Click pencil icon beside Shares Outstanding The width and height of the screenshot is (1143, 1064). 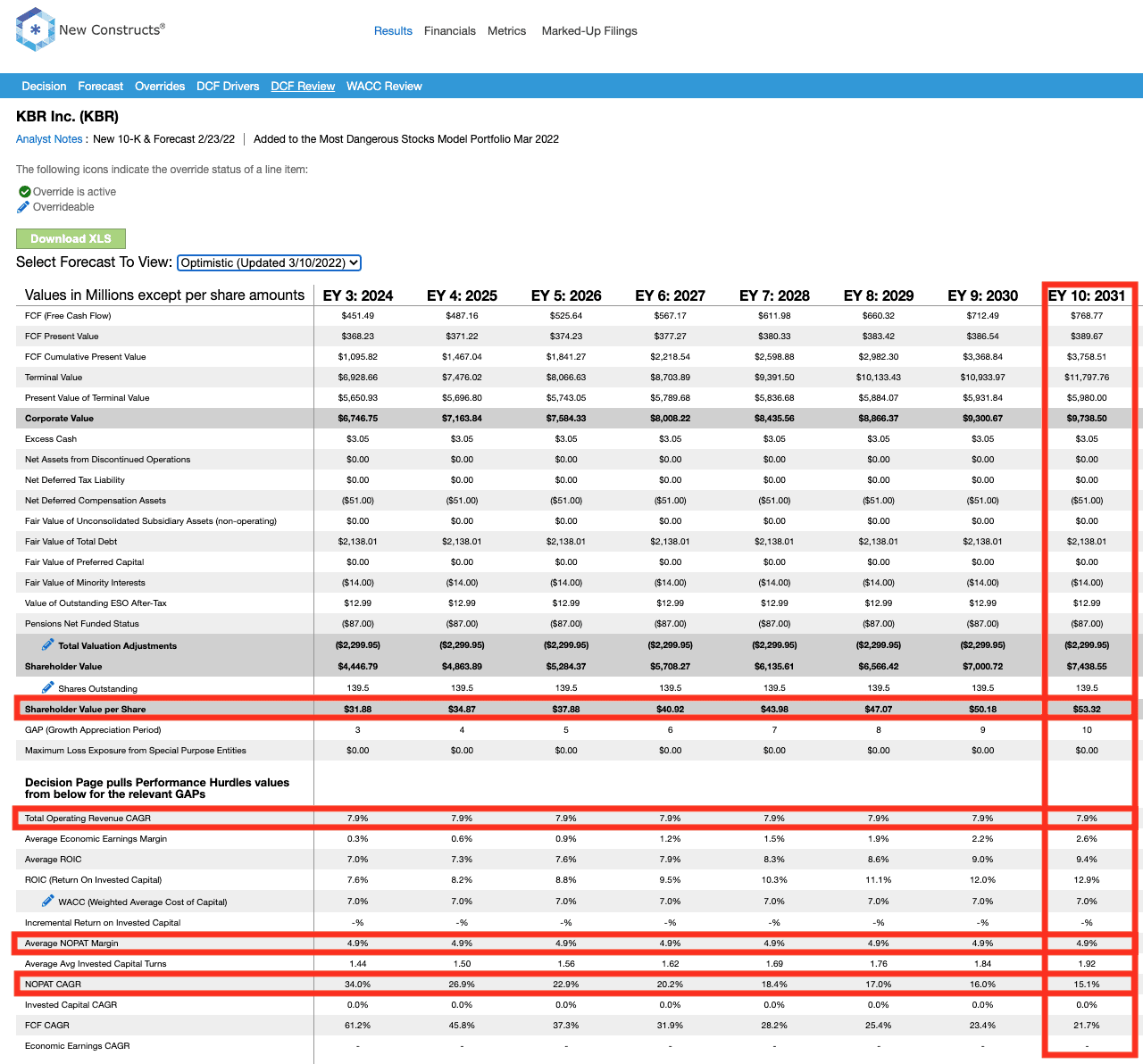(x=48, y=687)
